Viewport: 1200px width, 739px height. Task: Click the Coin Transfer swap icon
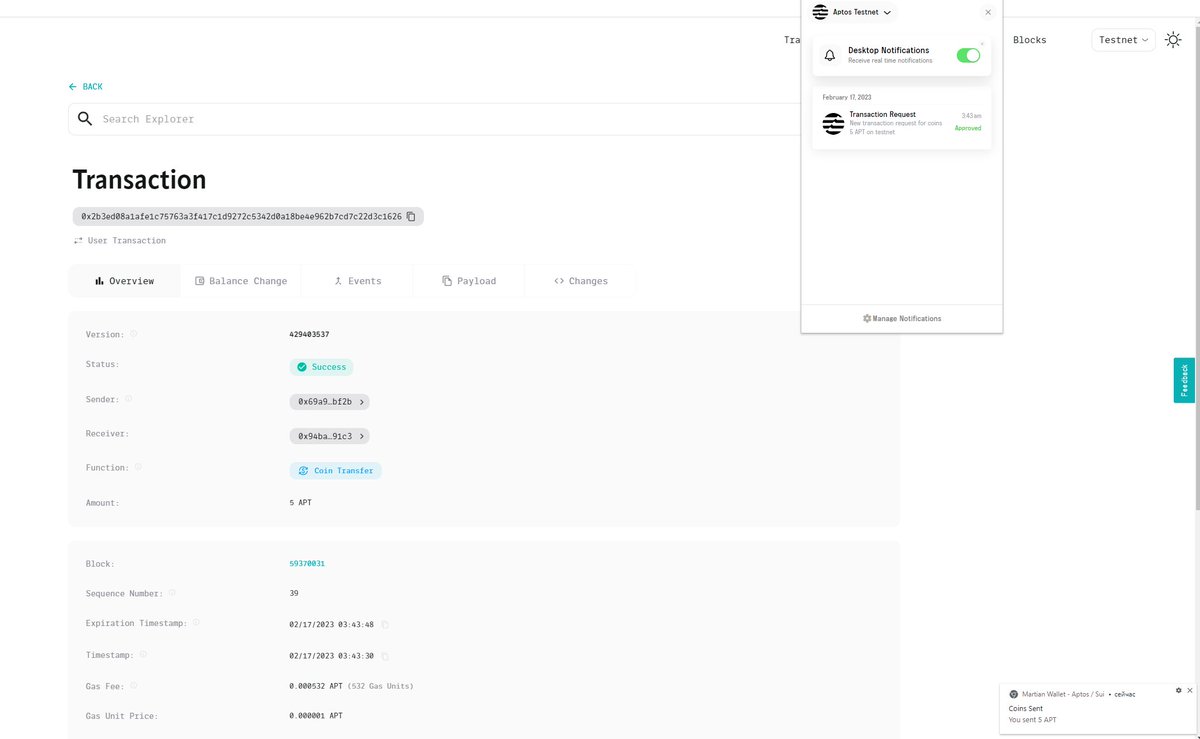304,471
